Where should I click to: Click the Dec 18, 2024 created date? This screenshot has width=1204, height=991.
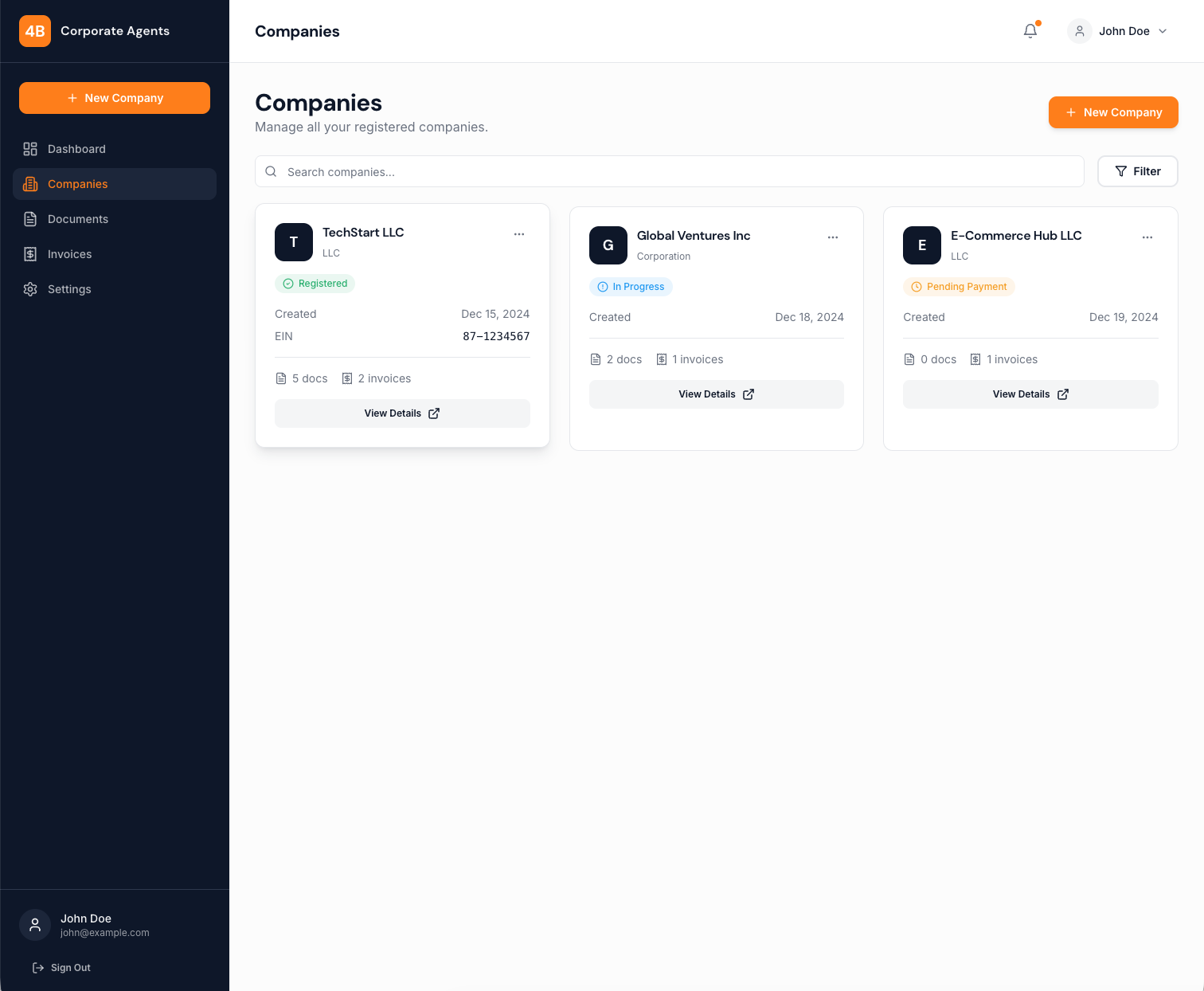click(x=810, y=317)
